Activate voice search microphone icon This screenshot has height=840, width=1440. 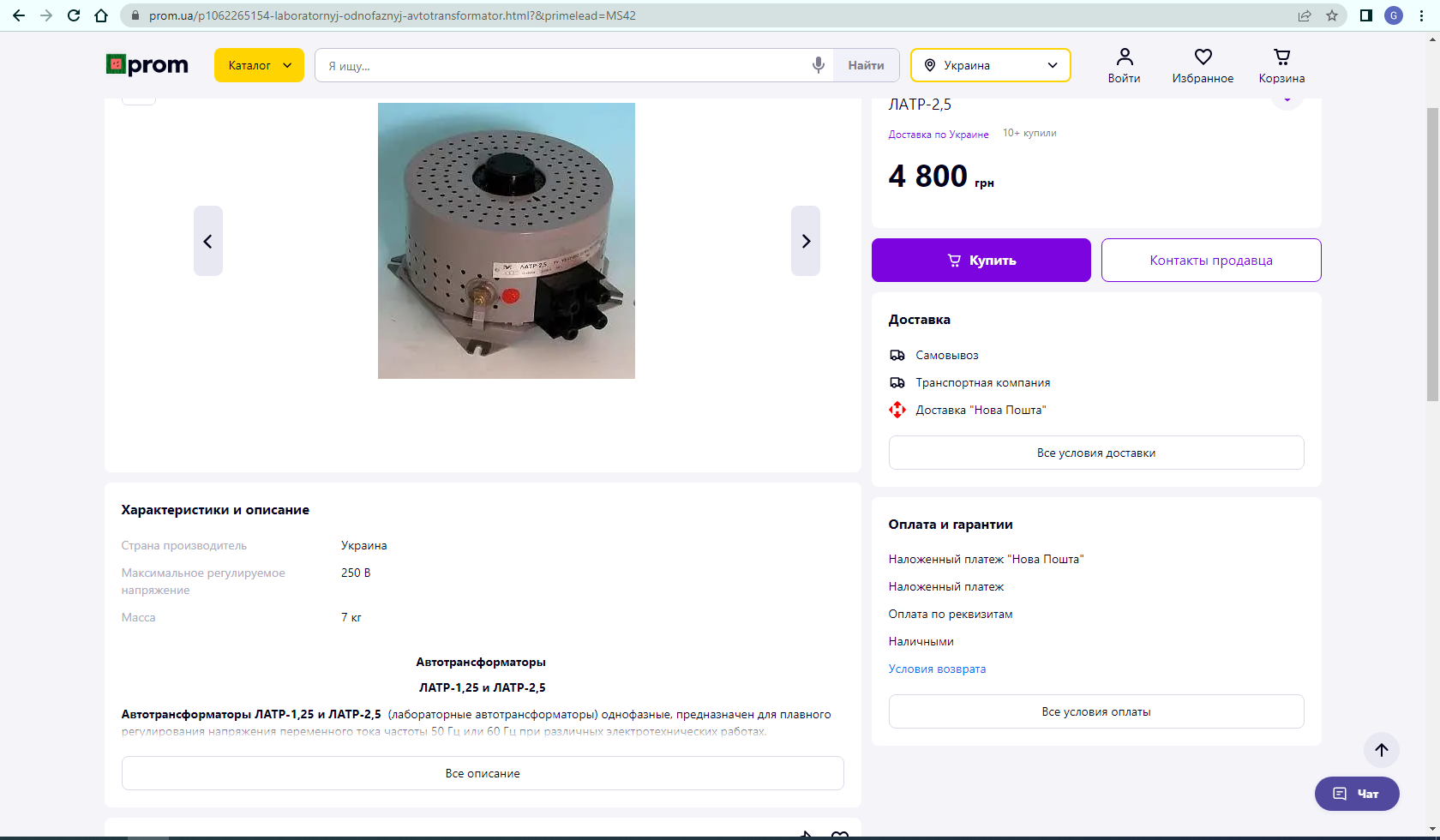(819, 65)
